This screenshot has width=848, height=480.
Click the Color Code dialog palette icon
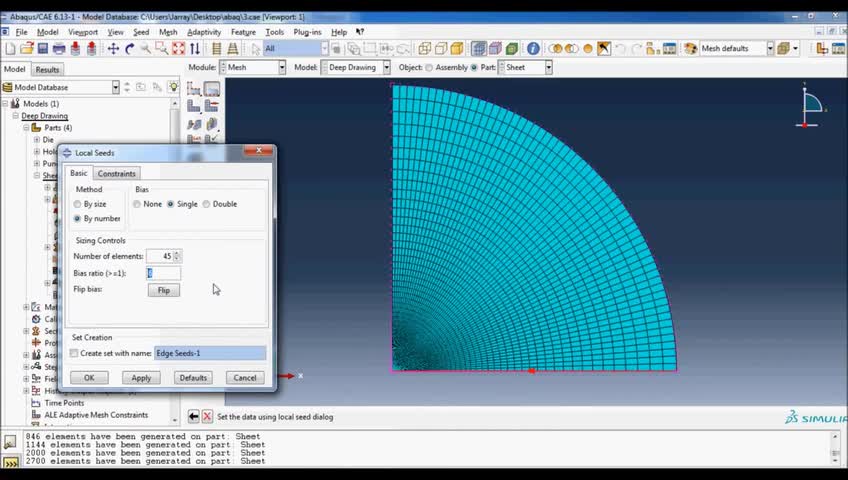[690, 49]
